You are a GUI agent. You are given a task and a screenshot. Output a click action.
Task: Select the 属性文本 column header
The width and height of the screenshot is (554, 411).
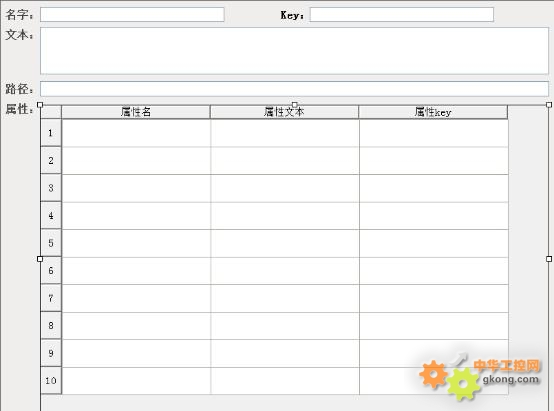tap(284, 112)
